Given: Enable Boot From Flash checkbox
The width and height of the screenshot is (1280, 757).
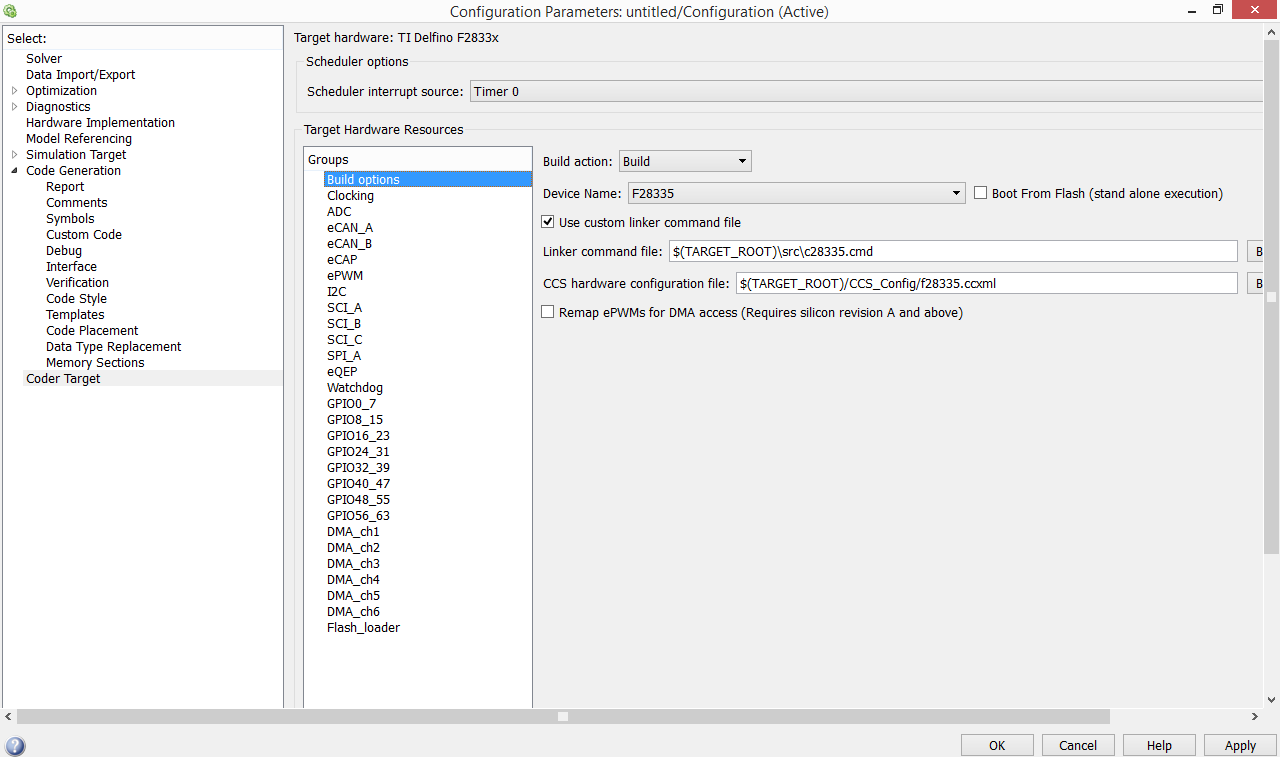Looking at the screenshot, I should click(x=981, y=193).
